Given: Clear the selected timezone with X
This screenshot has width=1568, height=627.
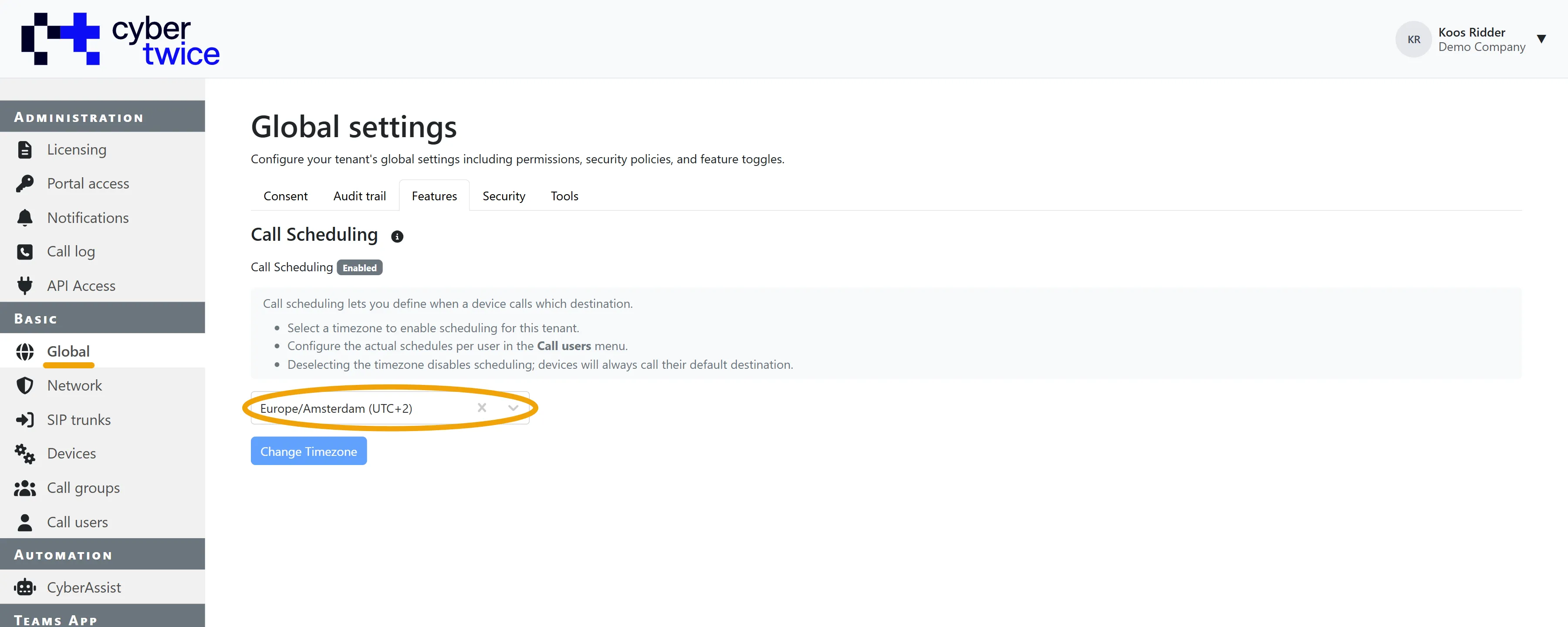Looking at the screenshot, I should [x=482, y=408].
